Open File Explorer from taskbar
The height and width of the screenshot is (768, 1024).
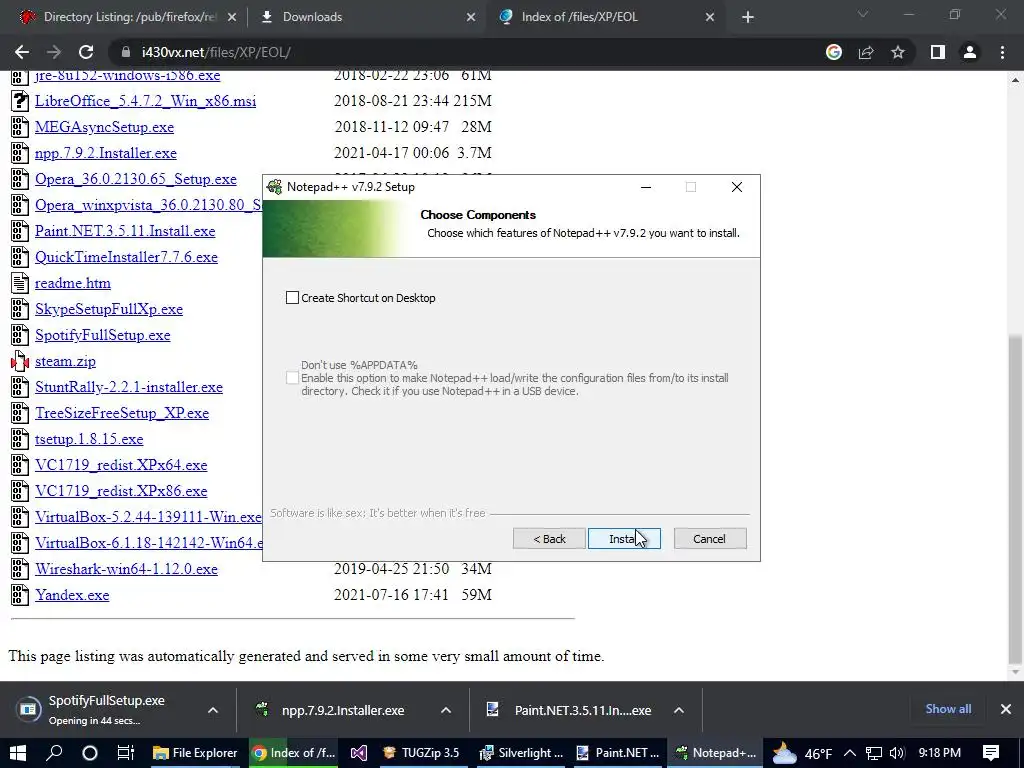195,753
